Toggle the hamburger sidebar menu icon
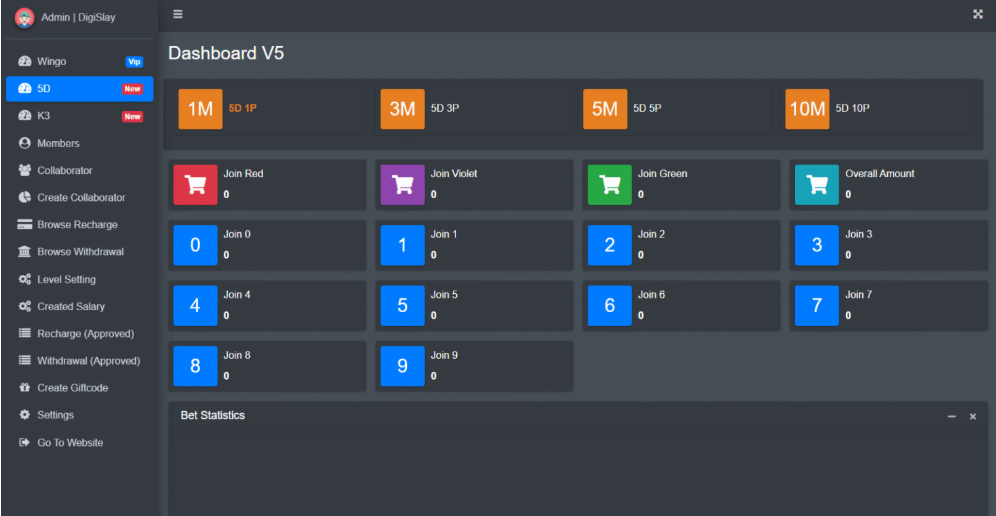 tap(178, 14)
